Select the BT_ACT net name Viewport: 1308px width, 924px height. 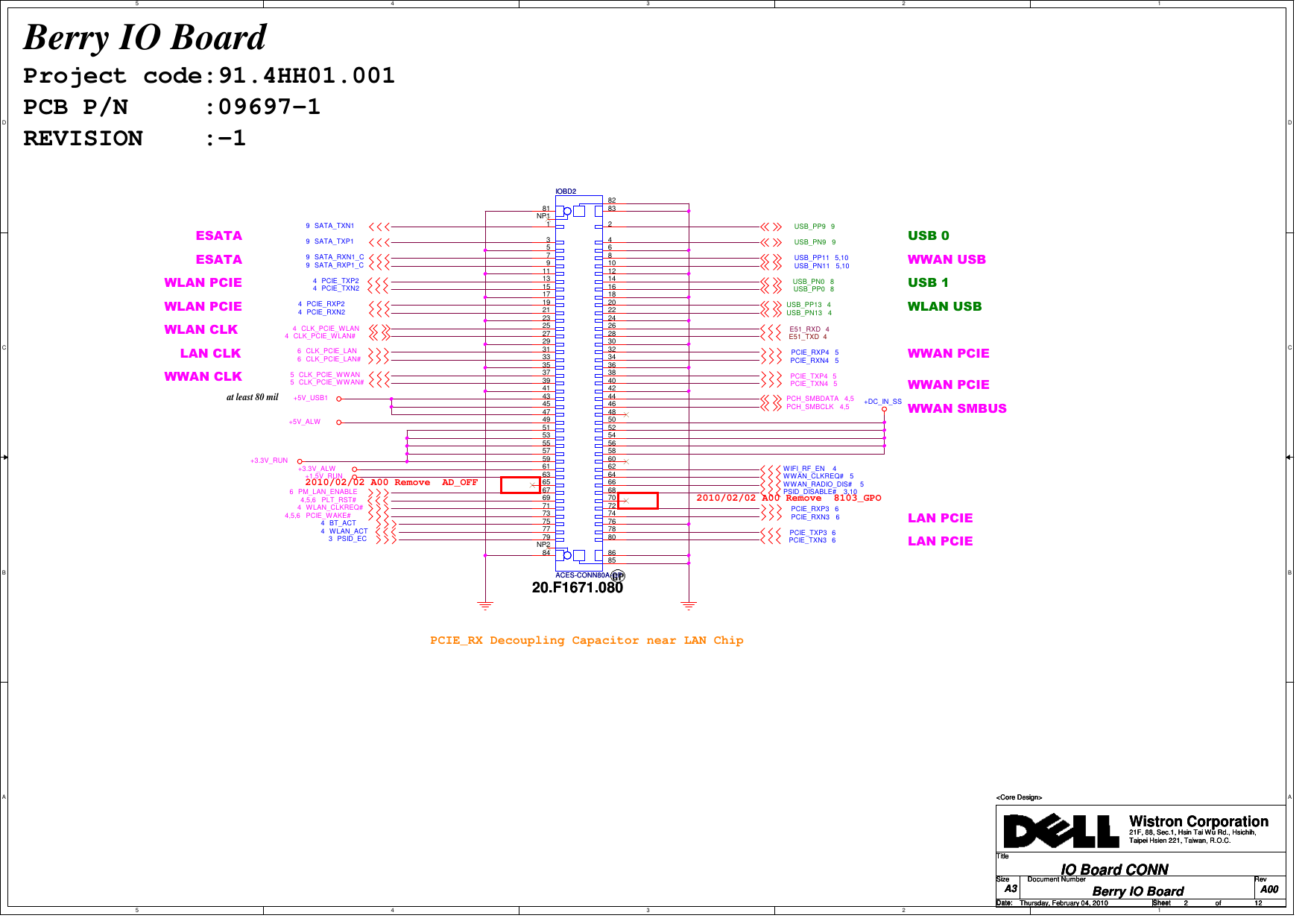[343, 523]
